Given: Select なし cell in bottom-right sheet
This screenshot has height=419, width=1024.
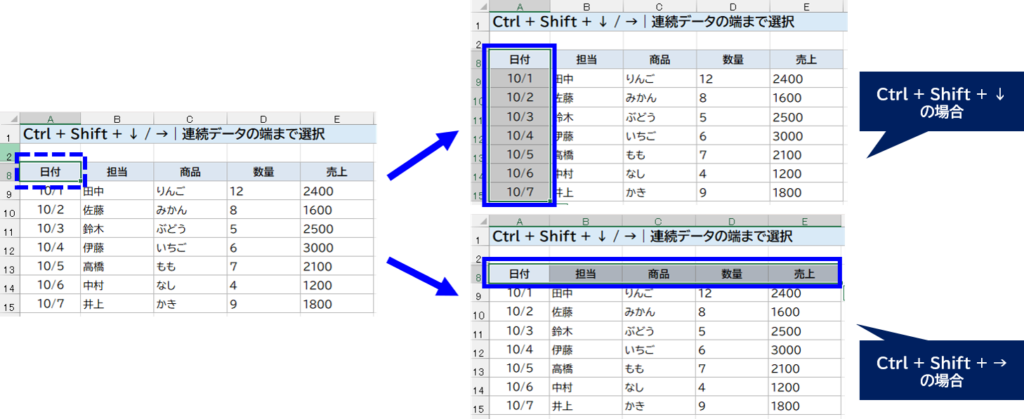Looking at the screenshot, I should (659, 388).
